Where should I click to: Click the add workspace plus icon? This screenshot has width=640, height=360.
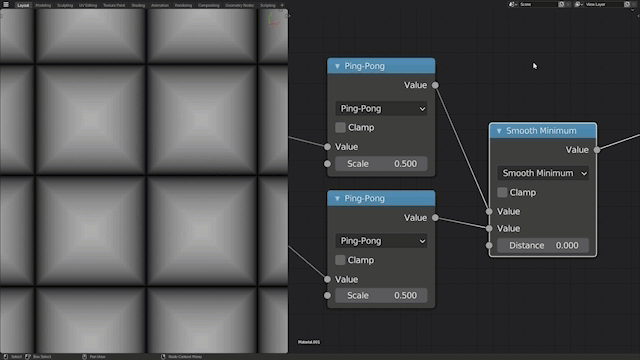point(282,5)
